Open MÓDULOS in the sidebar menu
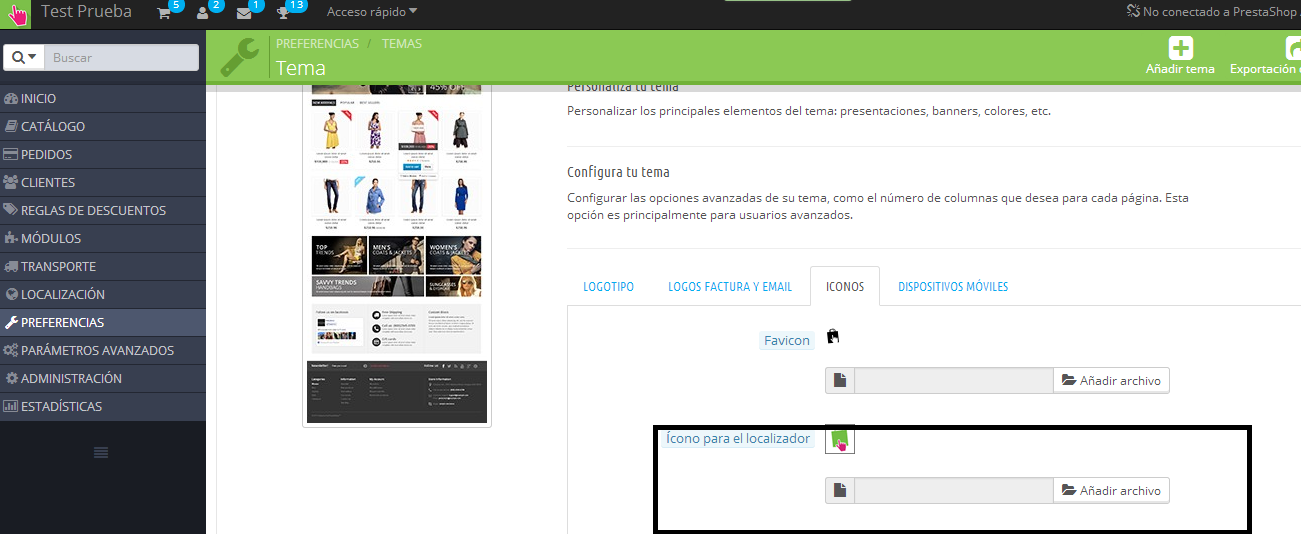This screenshot has width=1301, height=534. (51, 239)
